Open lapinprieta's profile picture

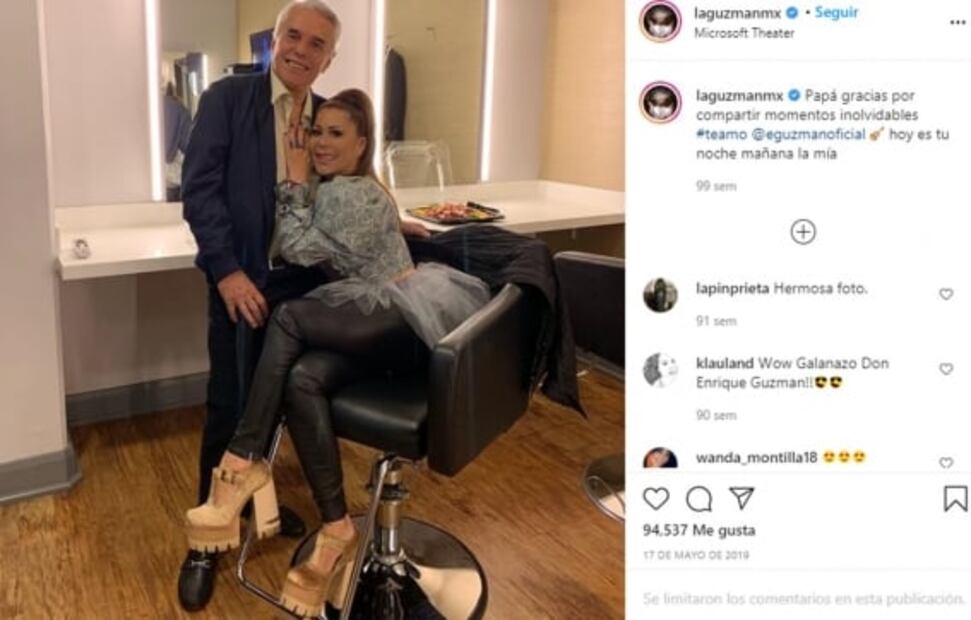click(x=660, y=295)
